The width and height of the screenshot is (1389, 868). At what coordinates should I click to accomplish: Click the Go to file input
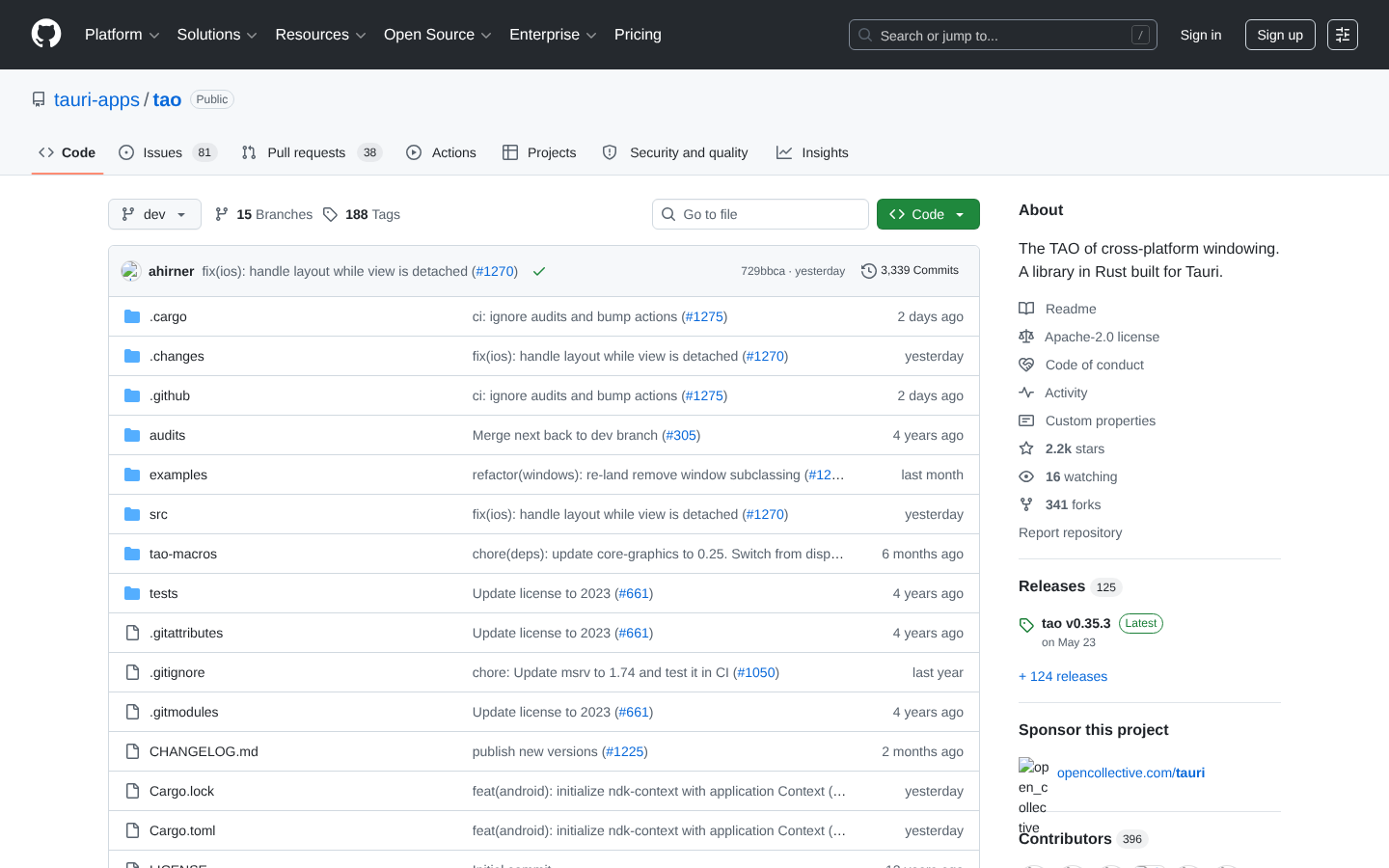(760, 214)
